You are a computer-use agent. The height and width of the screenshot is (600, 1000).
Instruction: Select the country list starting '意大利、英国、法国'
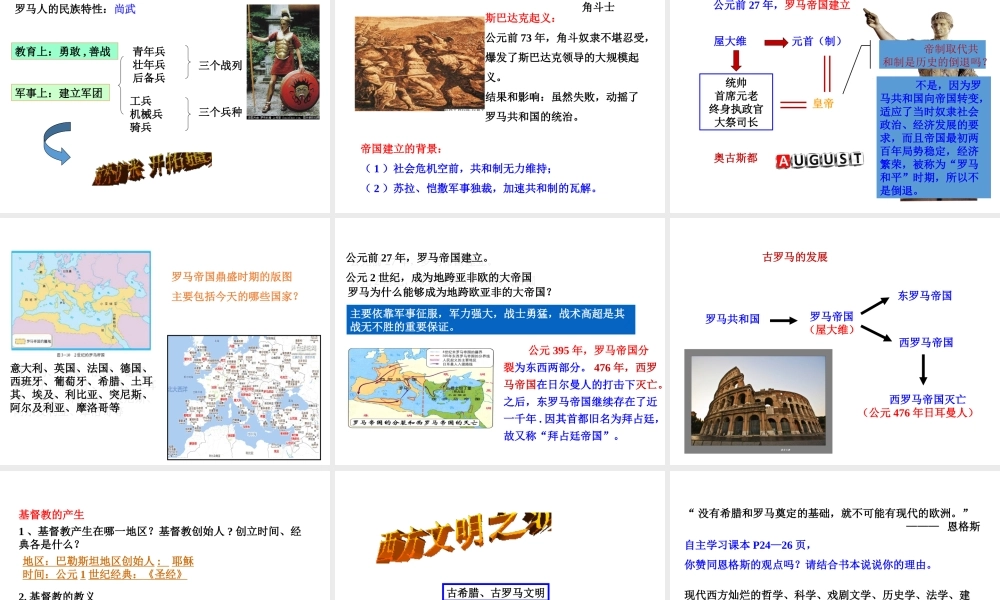82,388
